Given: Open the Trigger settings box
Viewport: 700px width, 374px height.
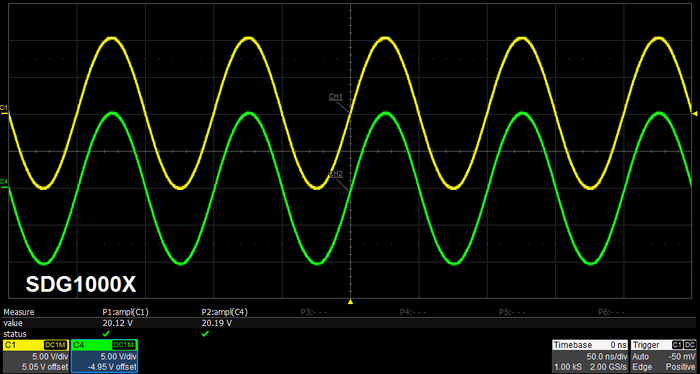Looking at the screenshot, I should coord(663,356).
